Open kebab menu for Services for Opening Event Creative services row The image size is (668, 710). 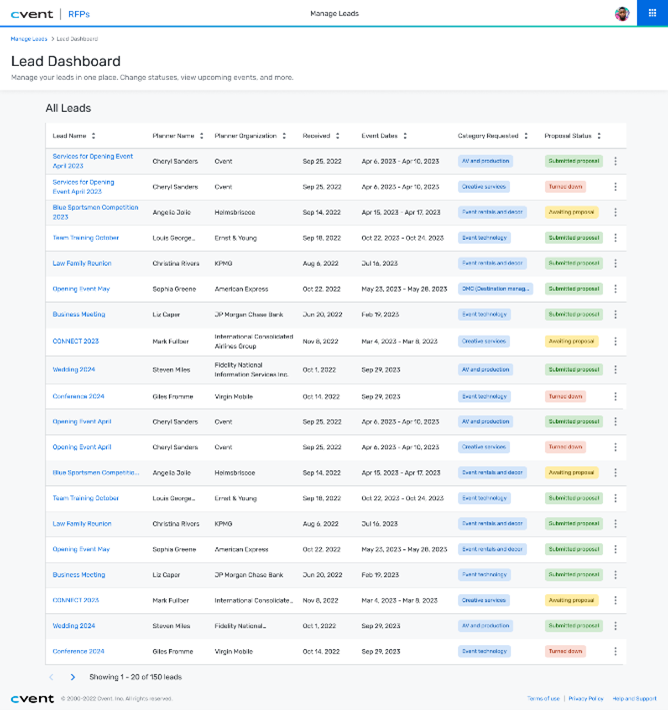615,187
